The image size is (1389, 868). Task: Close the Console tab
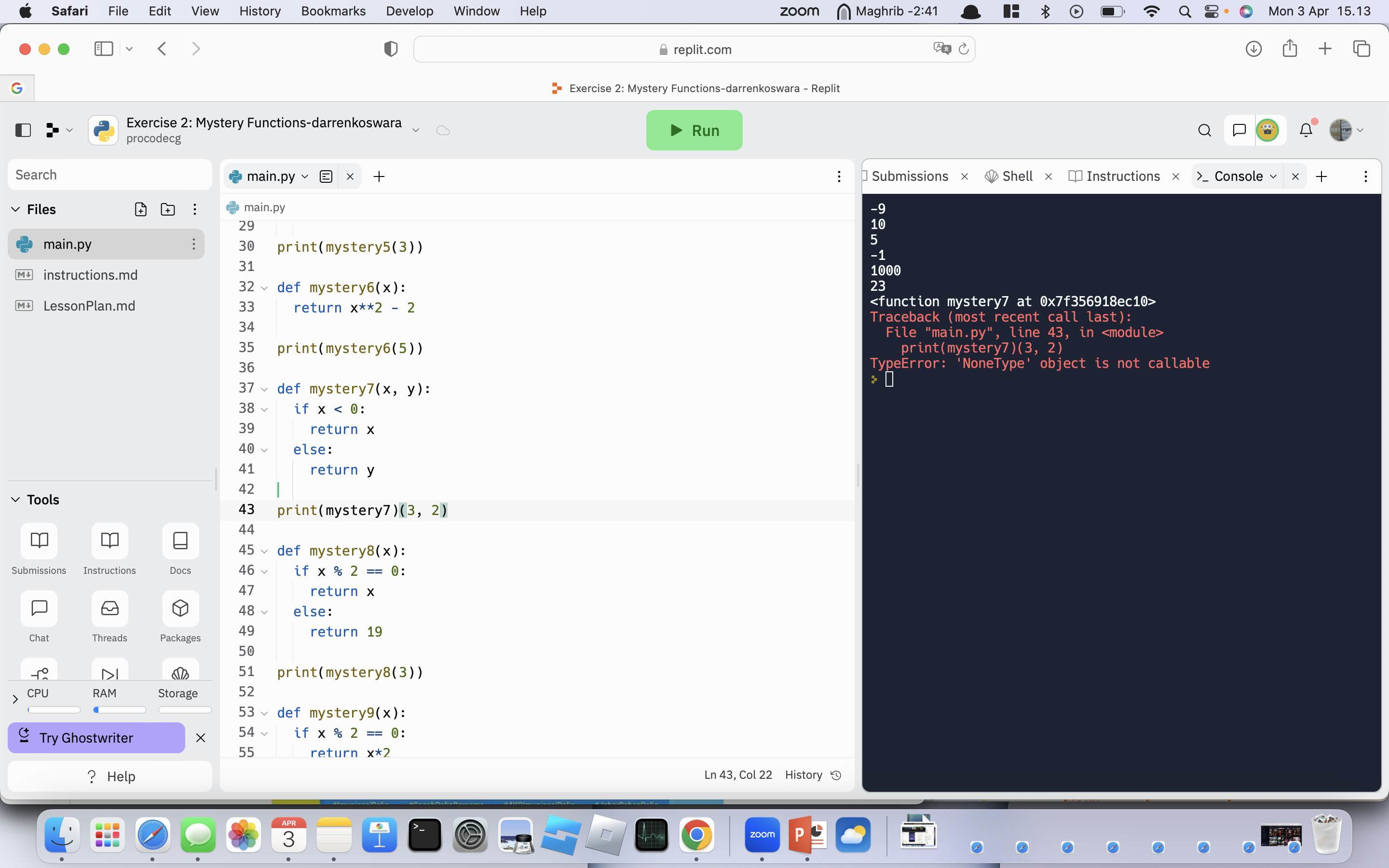coord(1295,176)
